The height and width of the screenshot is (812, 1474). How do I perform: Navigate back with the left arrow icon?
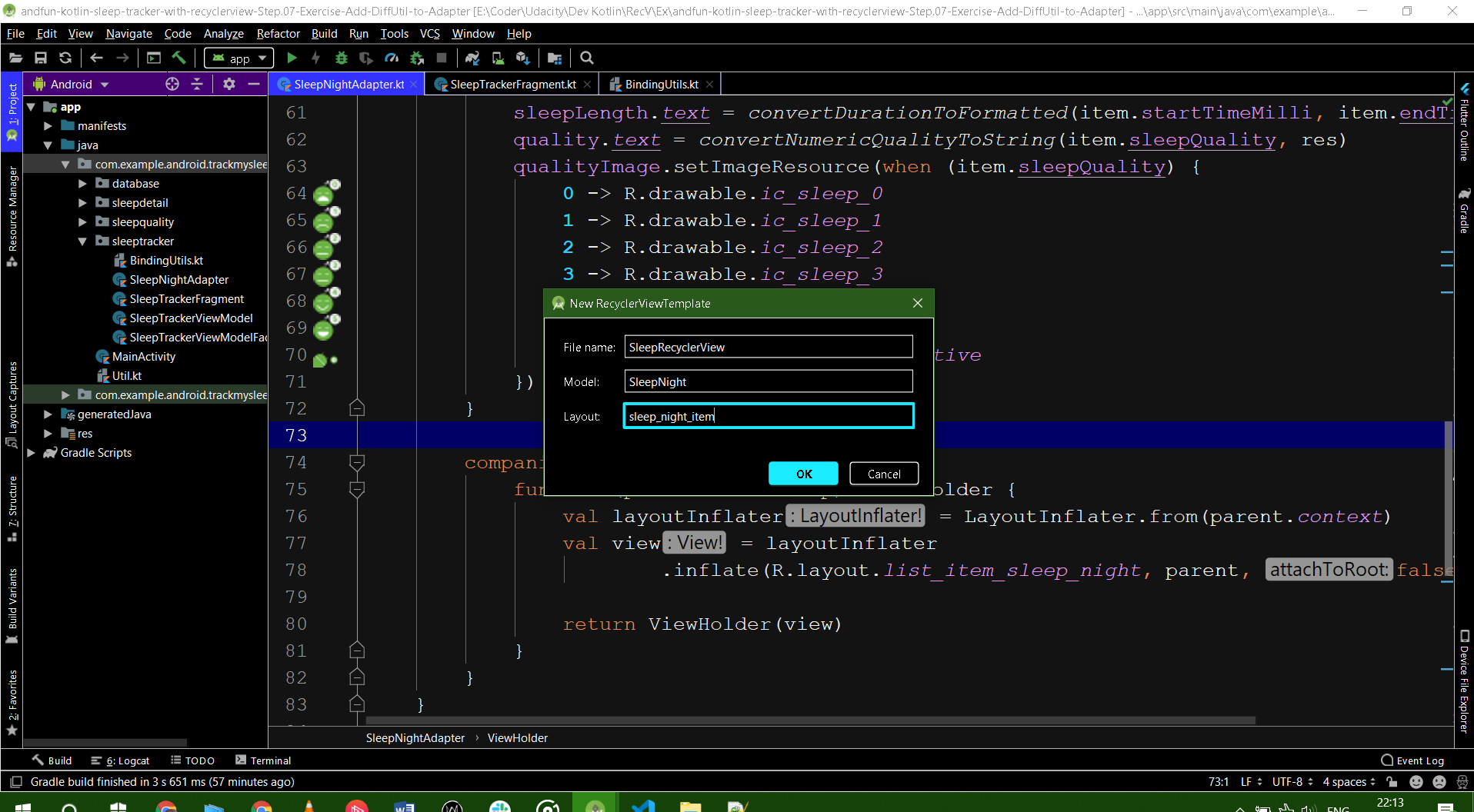point(96,58)
